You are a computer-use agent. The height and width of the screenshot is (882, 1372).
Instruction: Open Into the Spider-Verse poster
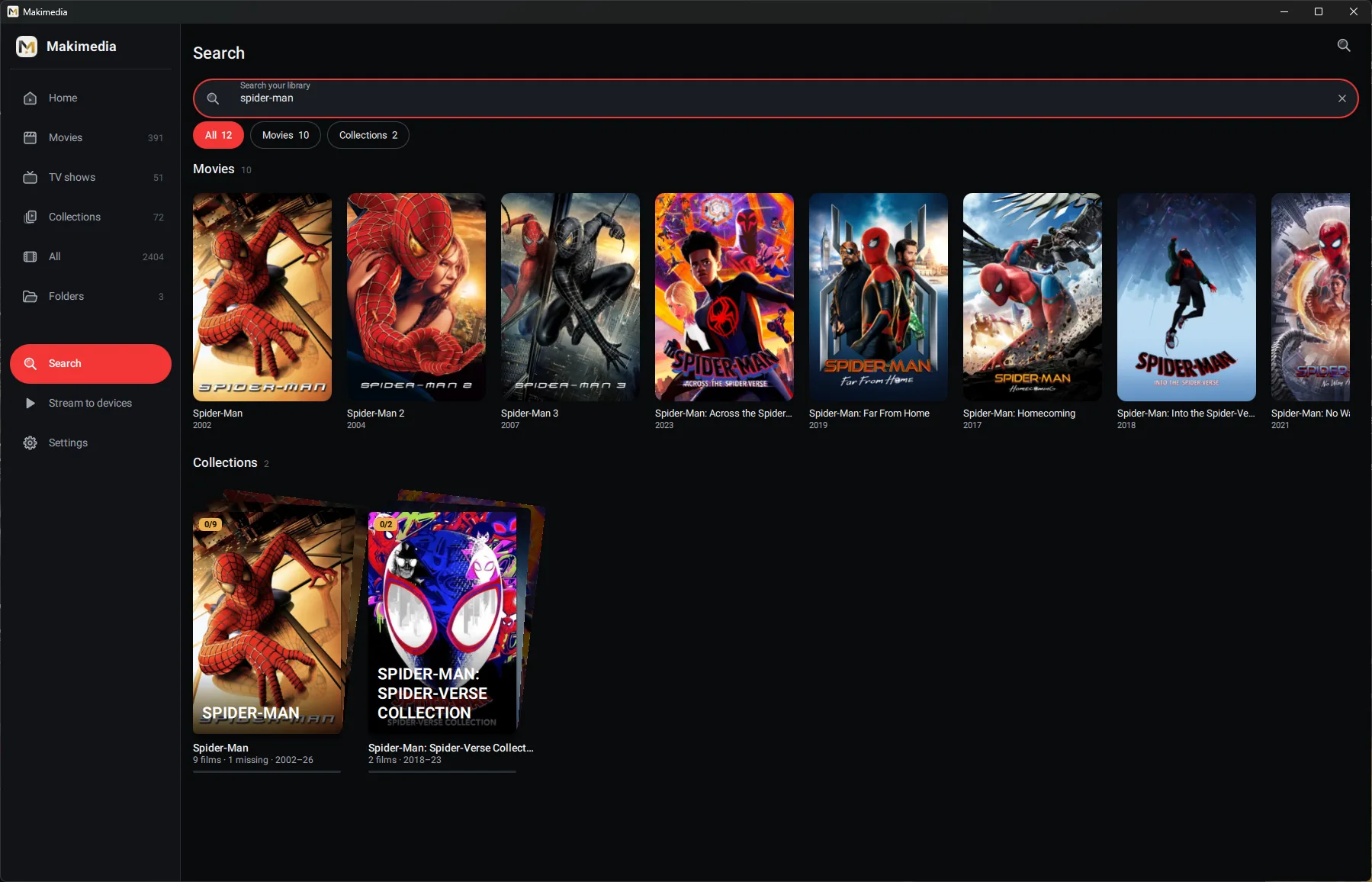pos(1187,297)
